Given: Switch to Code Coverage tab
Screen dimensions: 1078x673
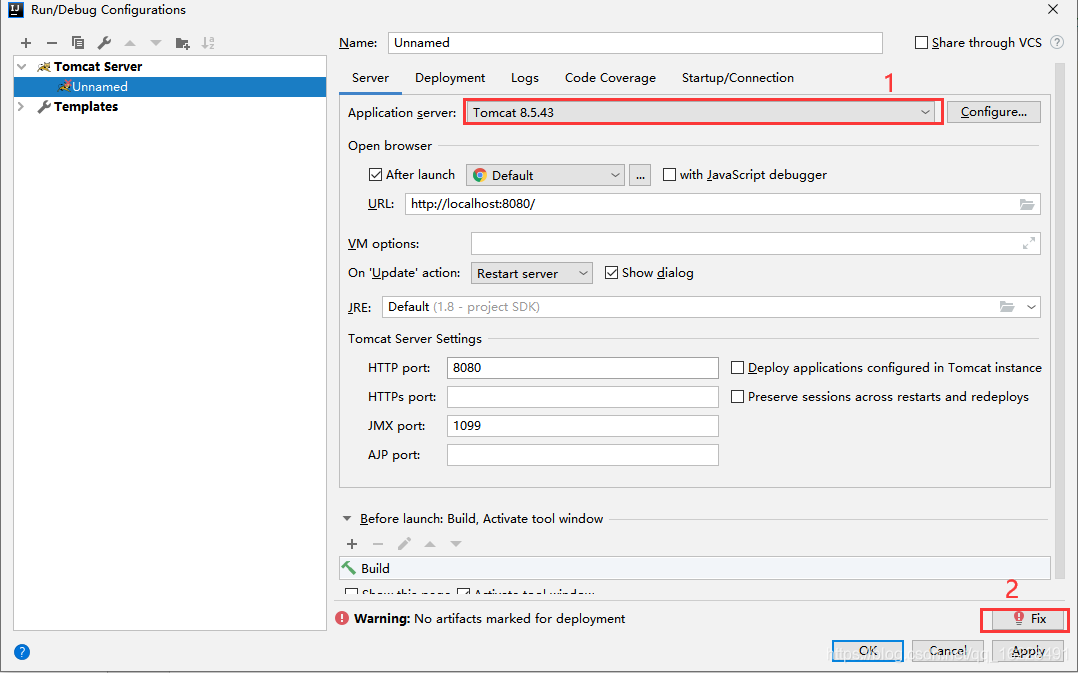Looking at the screenshot, I should coord(610,78).
